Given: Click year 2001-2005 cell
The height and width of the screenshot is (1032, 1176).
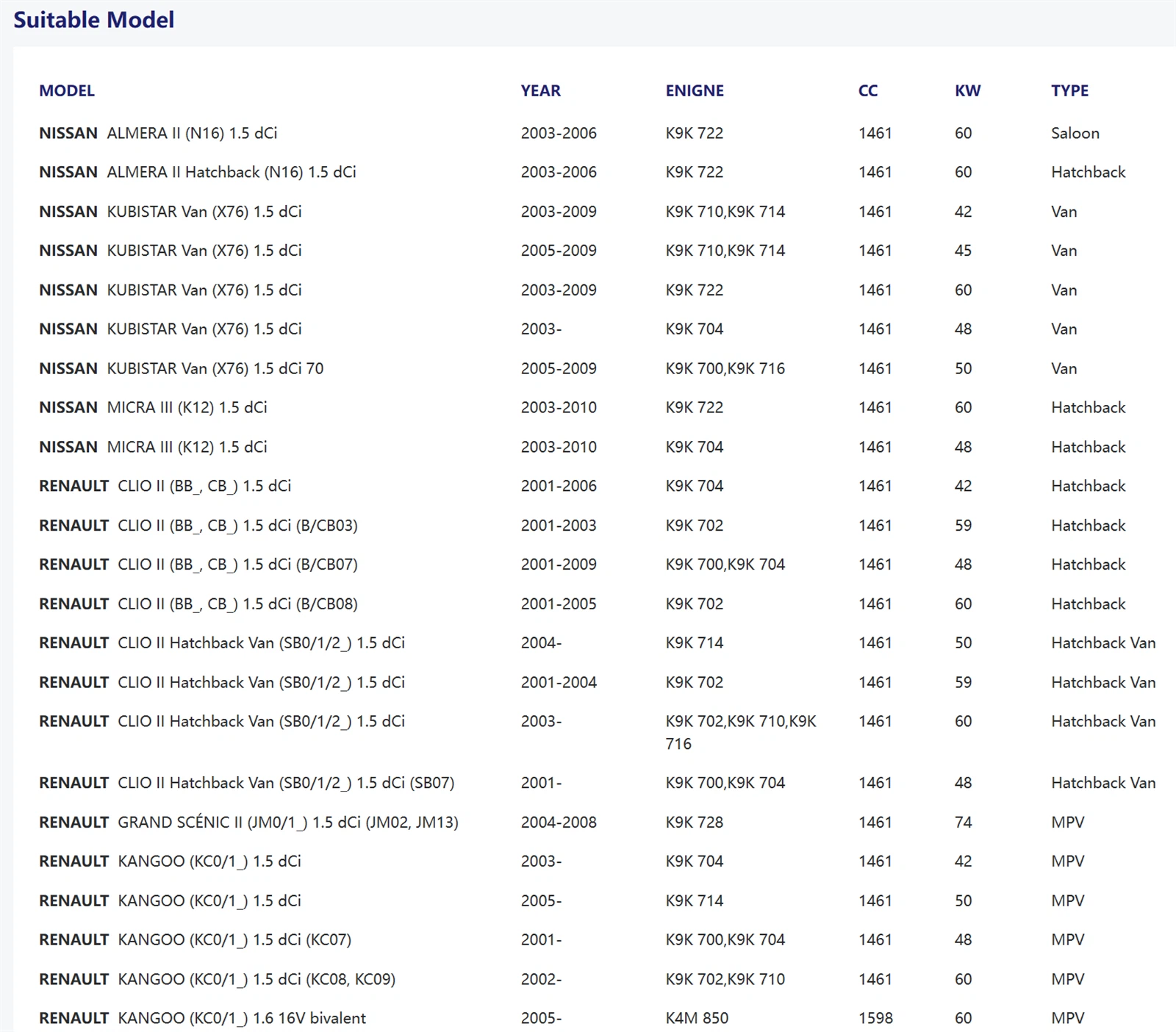Looking at the screenshot, I should [x=559, y=604].
